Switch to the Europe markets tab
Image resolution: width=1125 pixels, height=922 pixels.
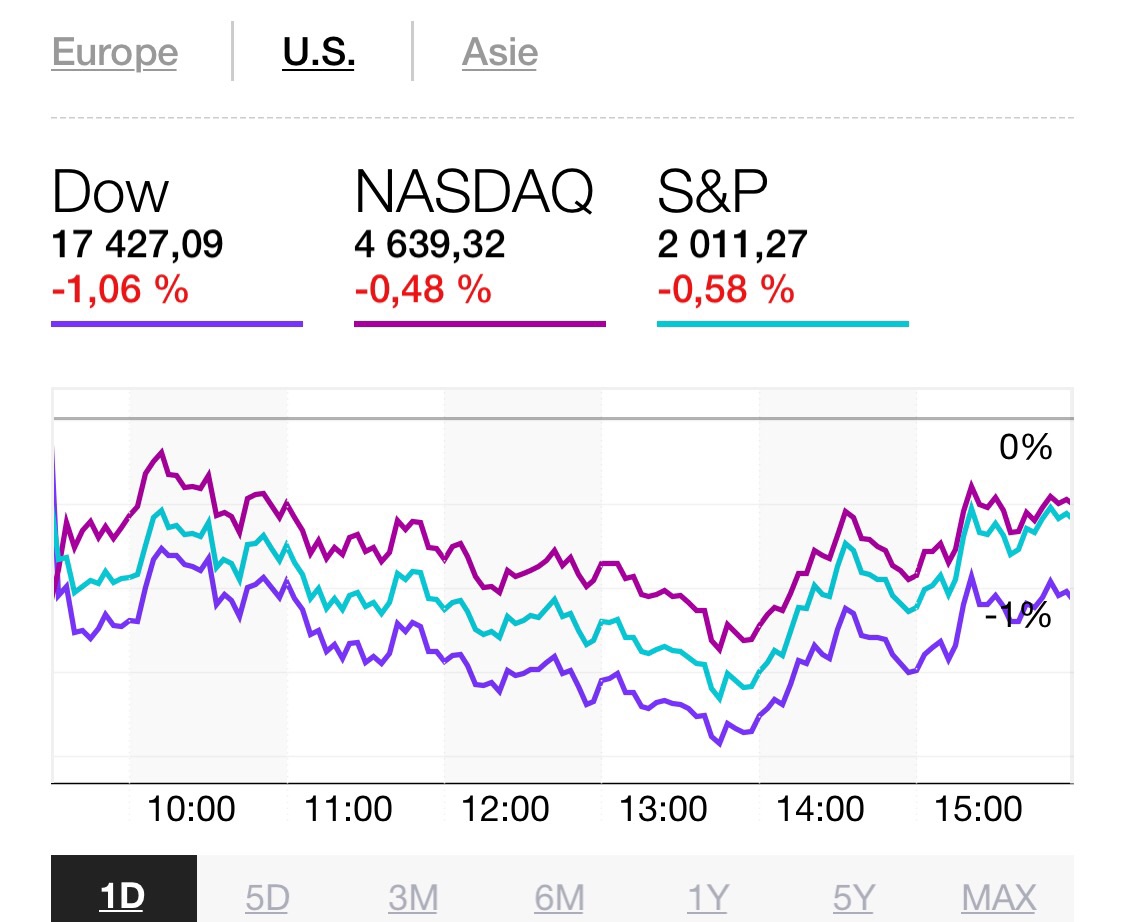pos(114,52)
